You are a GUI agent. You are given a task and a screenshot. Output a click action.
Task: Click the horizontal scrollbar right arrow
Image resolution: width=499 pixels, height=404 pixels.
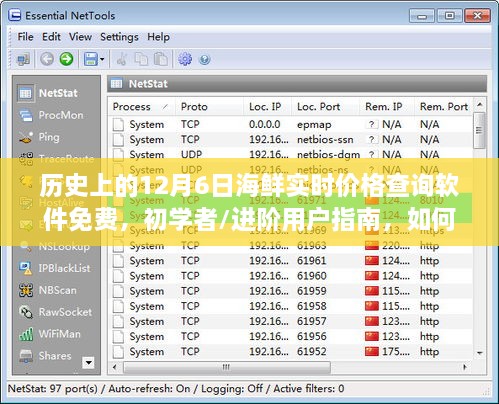point(465,367)
